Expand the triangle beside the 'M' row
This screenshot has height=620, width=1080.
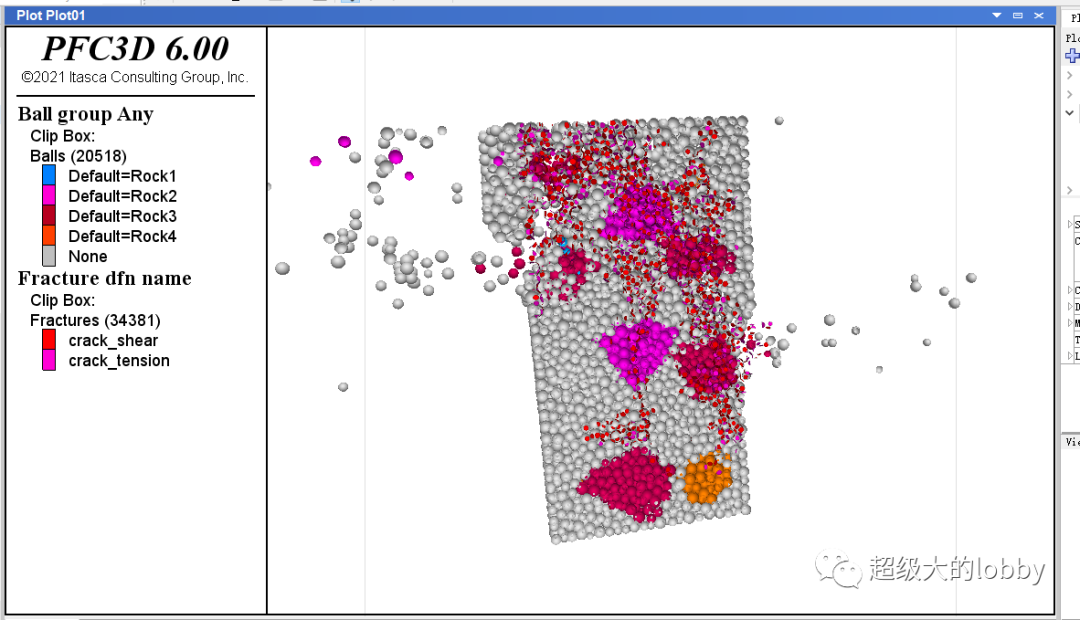coord(1070,323)
